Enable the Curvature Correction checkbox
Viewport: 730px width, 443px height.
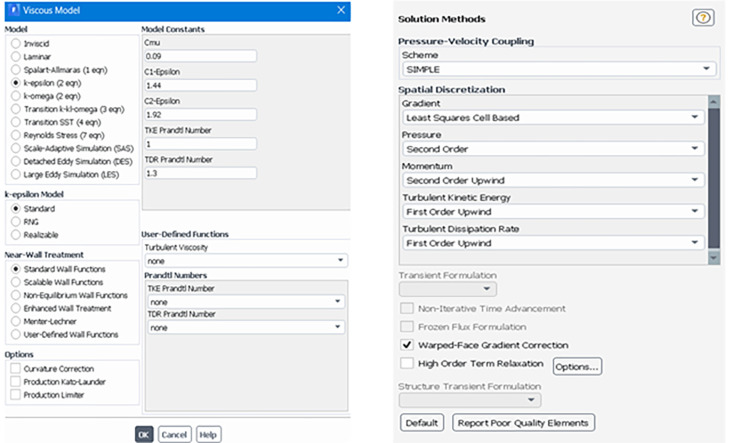click(x=15, y=369)
